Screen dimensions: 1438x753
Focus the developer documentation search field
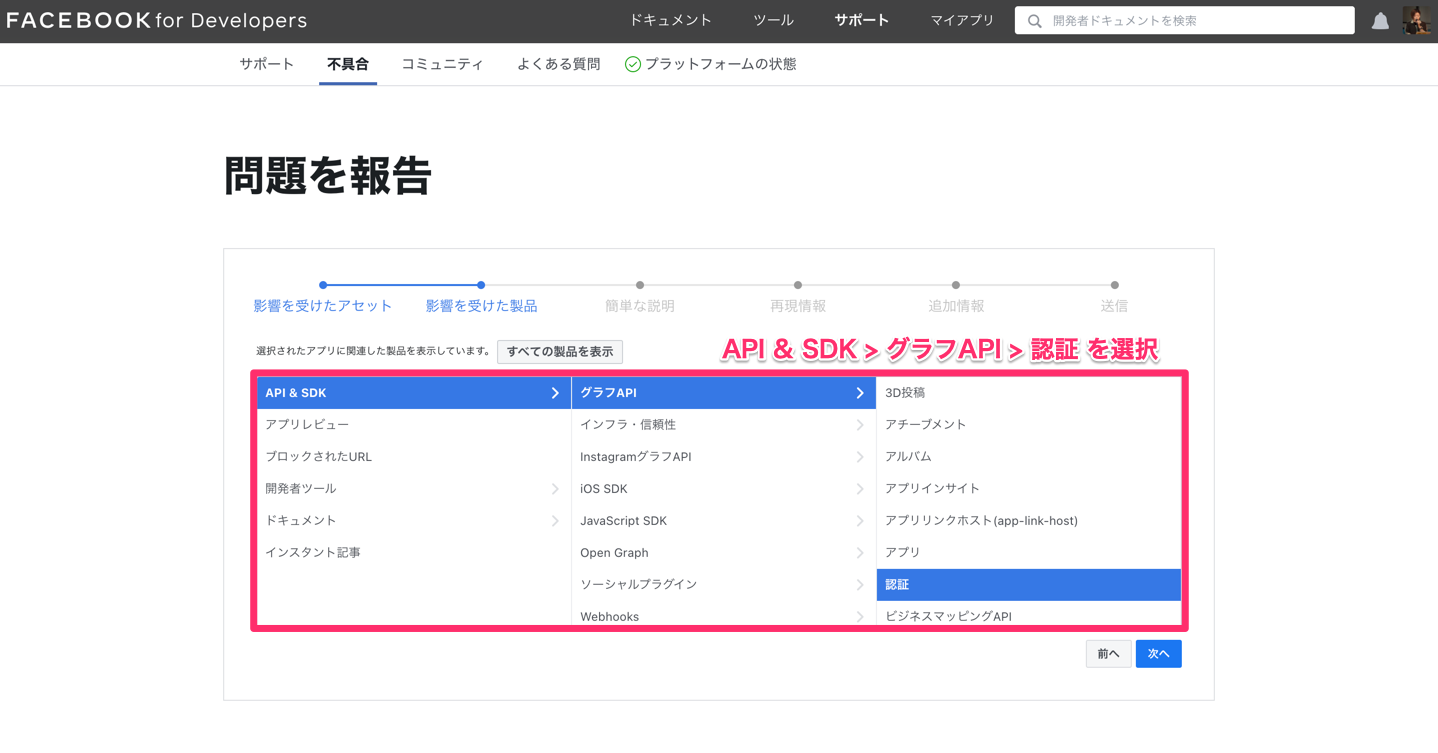pos(1184,21)
